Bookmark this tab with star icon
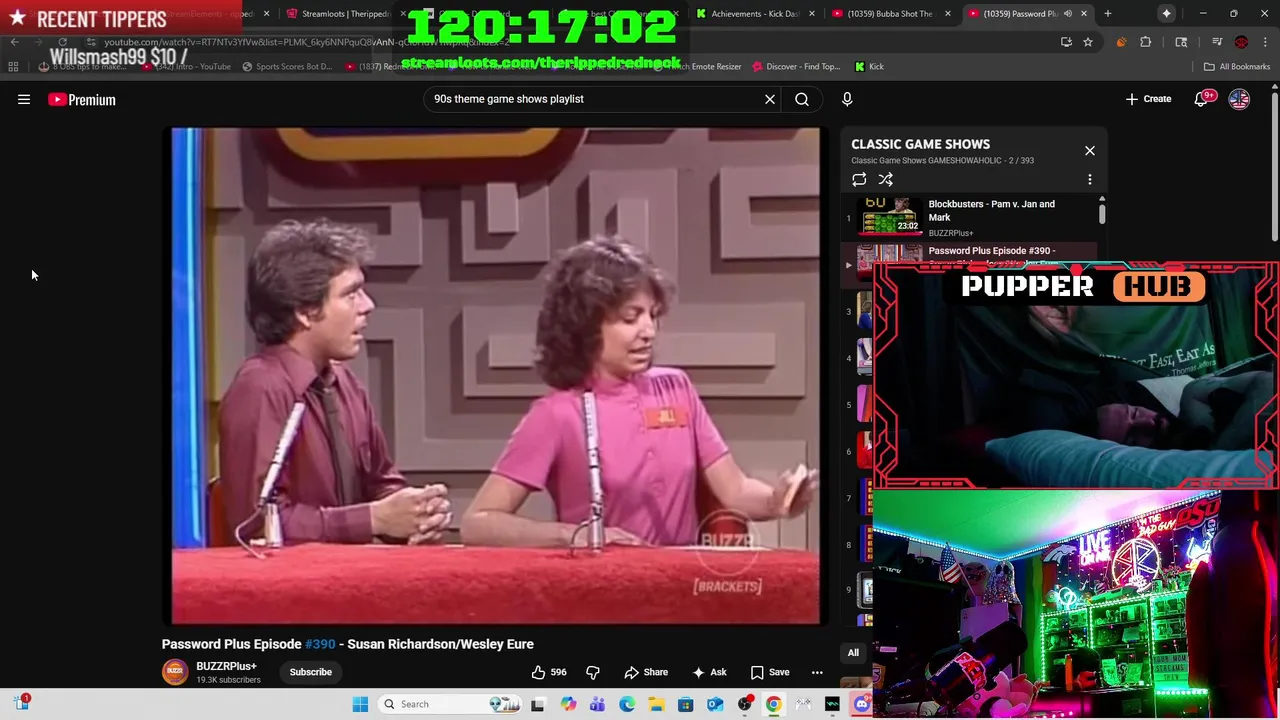This screenshot has width=1280, height=720. coord(1088,42)
